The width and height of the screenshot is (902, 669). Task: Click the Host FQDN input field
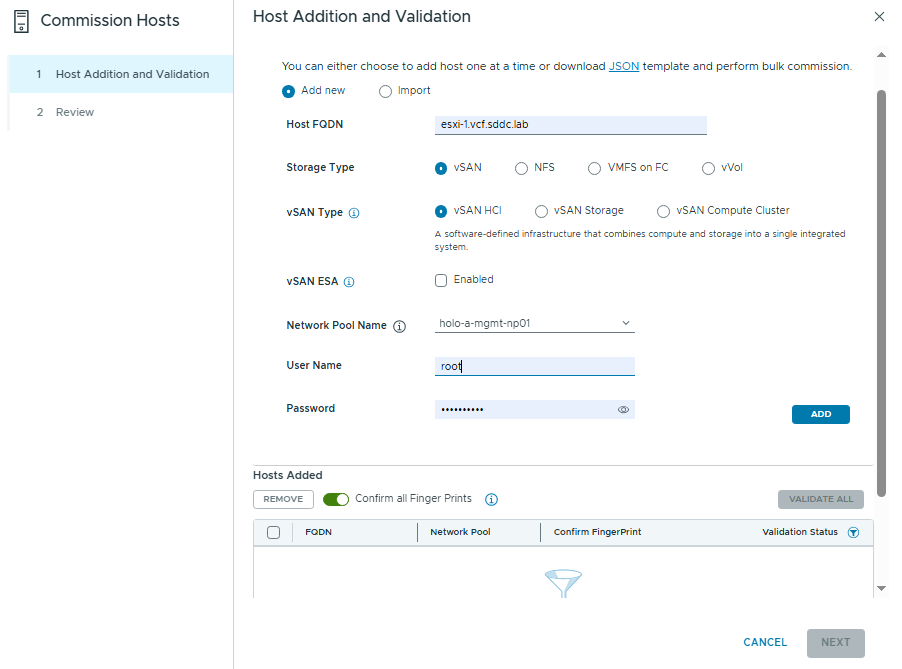tap(570, 125)
